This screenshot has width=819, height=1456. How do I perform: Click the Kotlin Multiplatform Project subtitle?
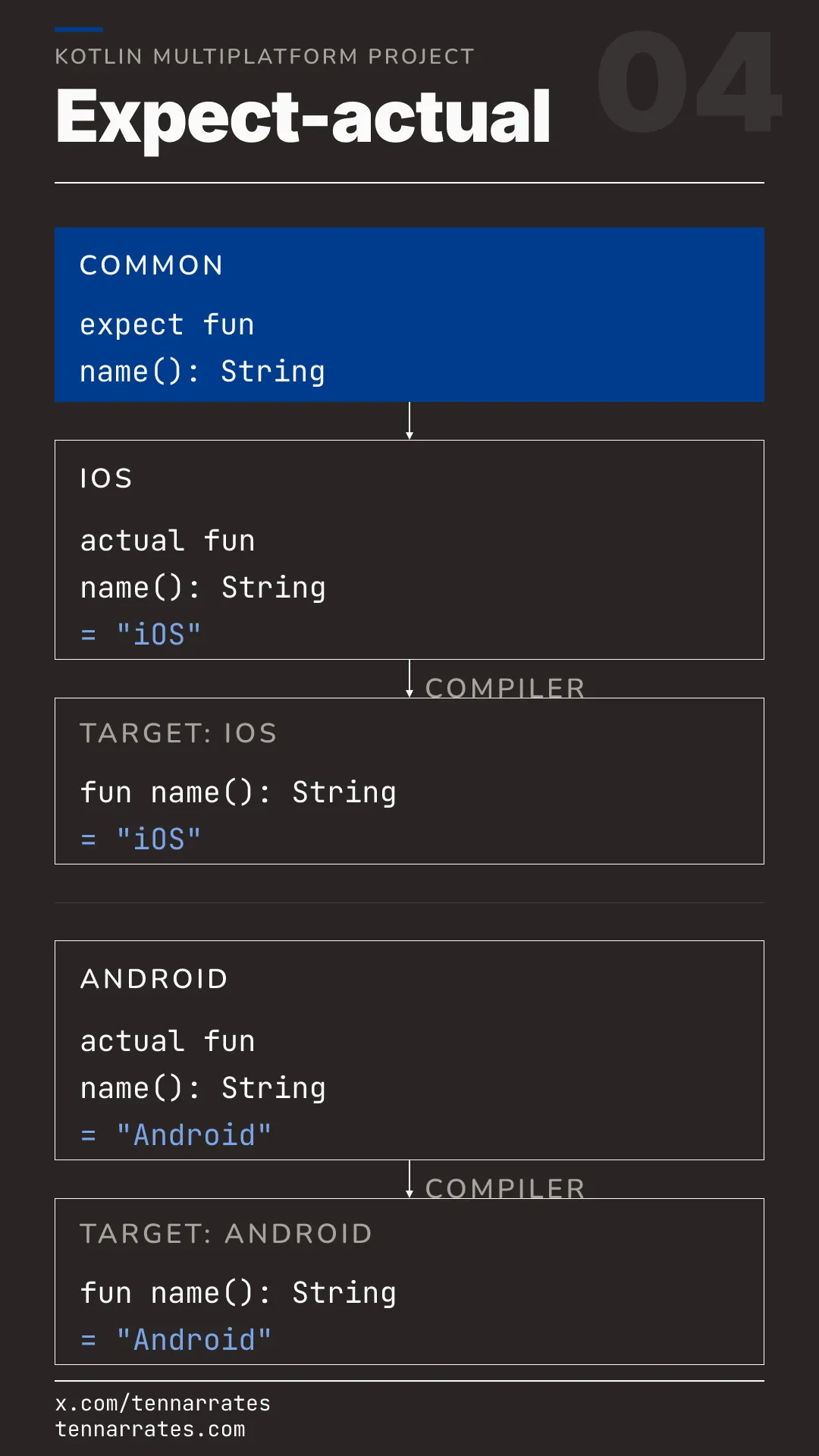coord(265,57)
